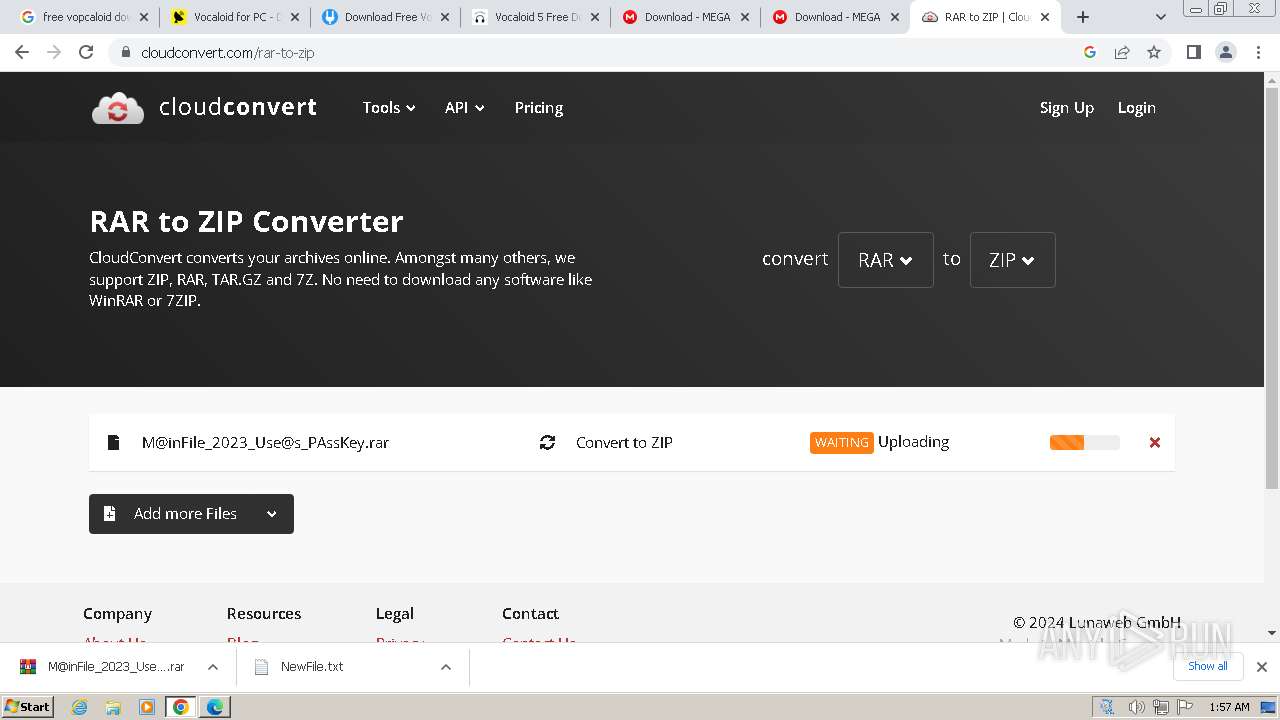Expand options for NewFile.txt download
This screenshot has width=1280, height=720.
(446, 667)
